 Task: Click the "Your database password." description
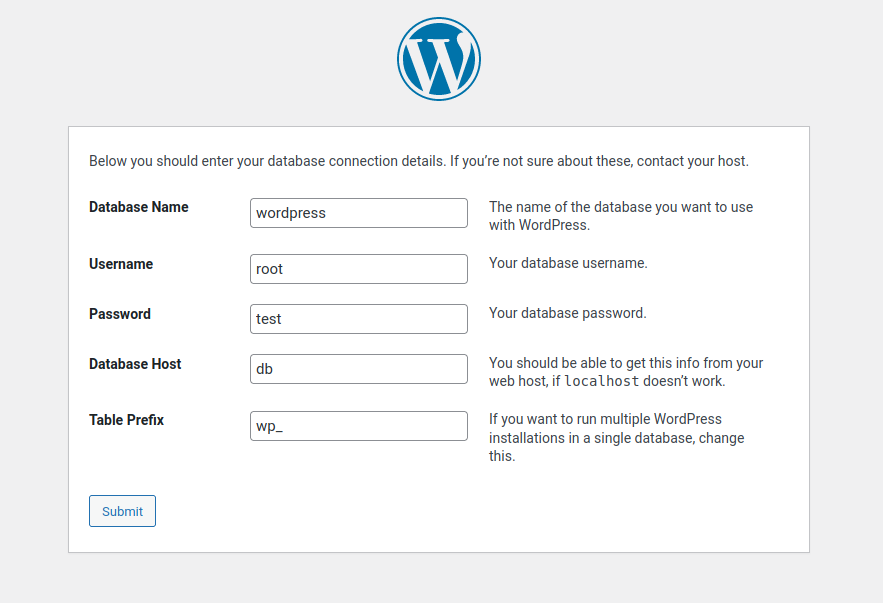point(567,313)
